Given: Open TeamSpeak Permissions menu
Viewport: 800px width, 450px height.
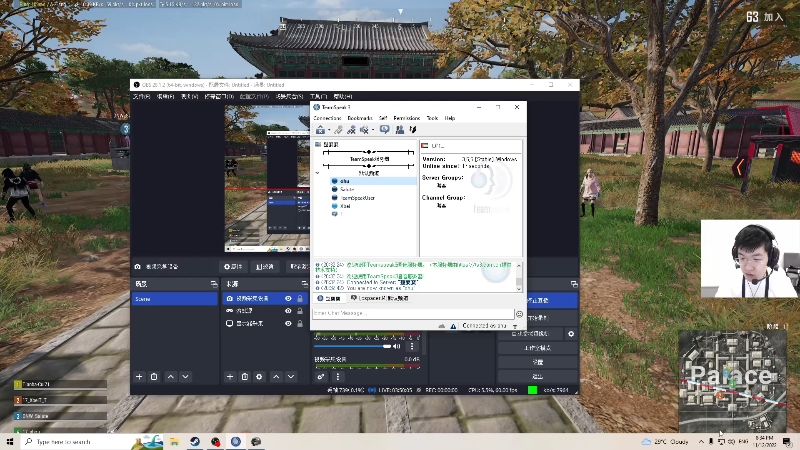Looking at the screenshot, I should tap(407, 118).
